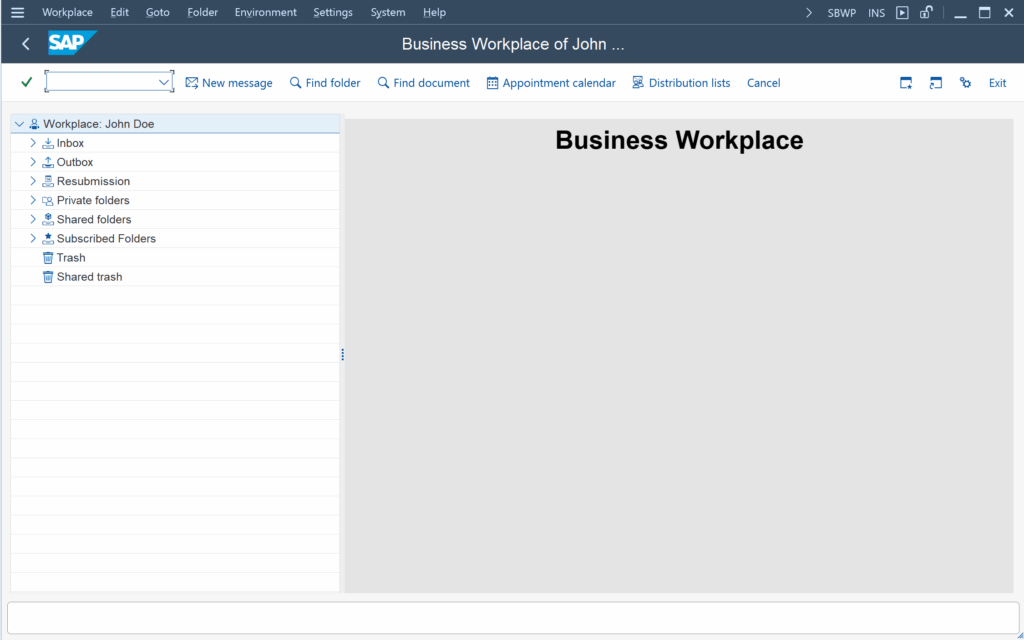Generate a shortcut using the shortcut window icon

935,83
